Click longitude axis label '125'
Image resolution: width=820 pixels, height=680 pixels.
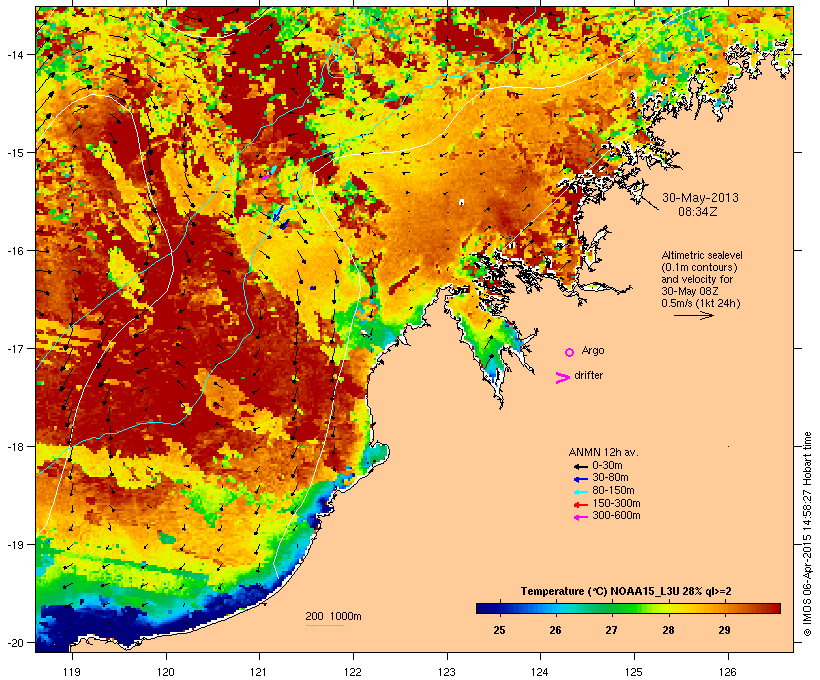(x=634, y=672)
